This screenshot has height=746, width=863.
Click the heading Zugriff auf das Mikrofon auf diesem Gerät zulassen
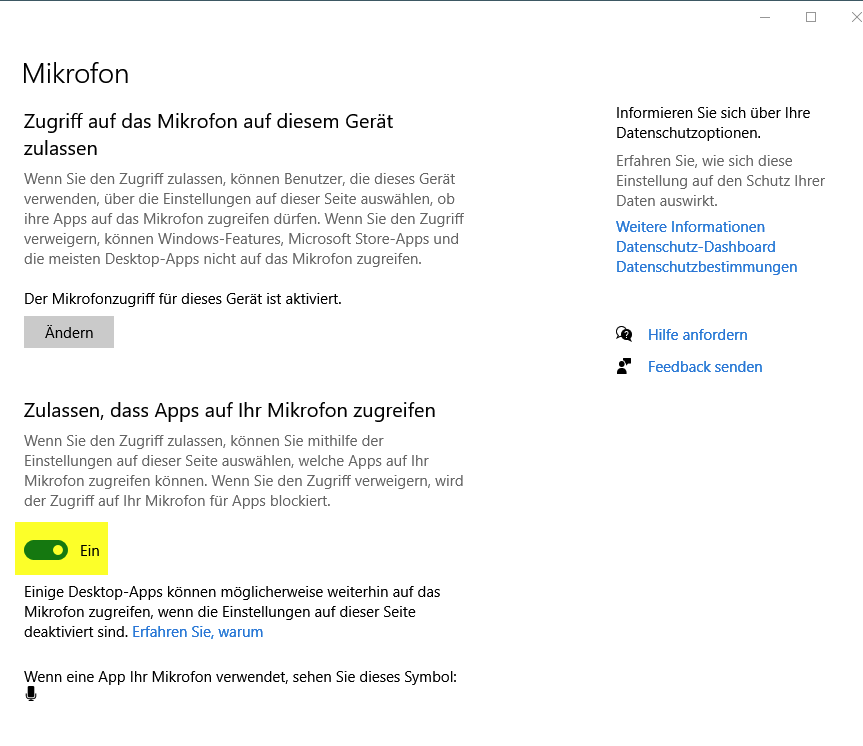point(209,134)
